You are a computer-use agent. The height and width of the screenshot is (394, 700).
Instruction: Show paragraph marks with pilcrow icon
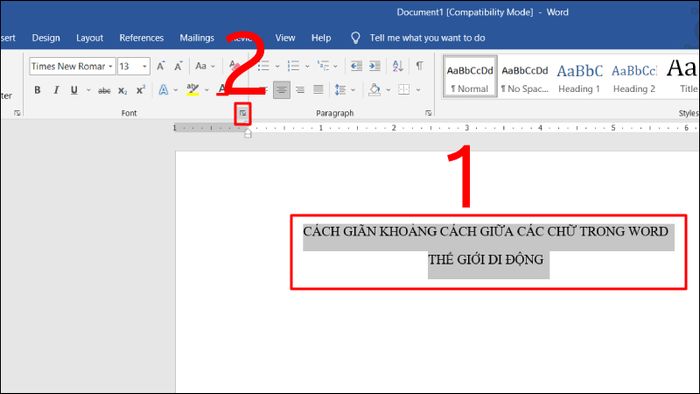coord(419,66)
